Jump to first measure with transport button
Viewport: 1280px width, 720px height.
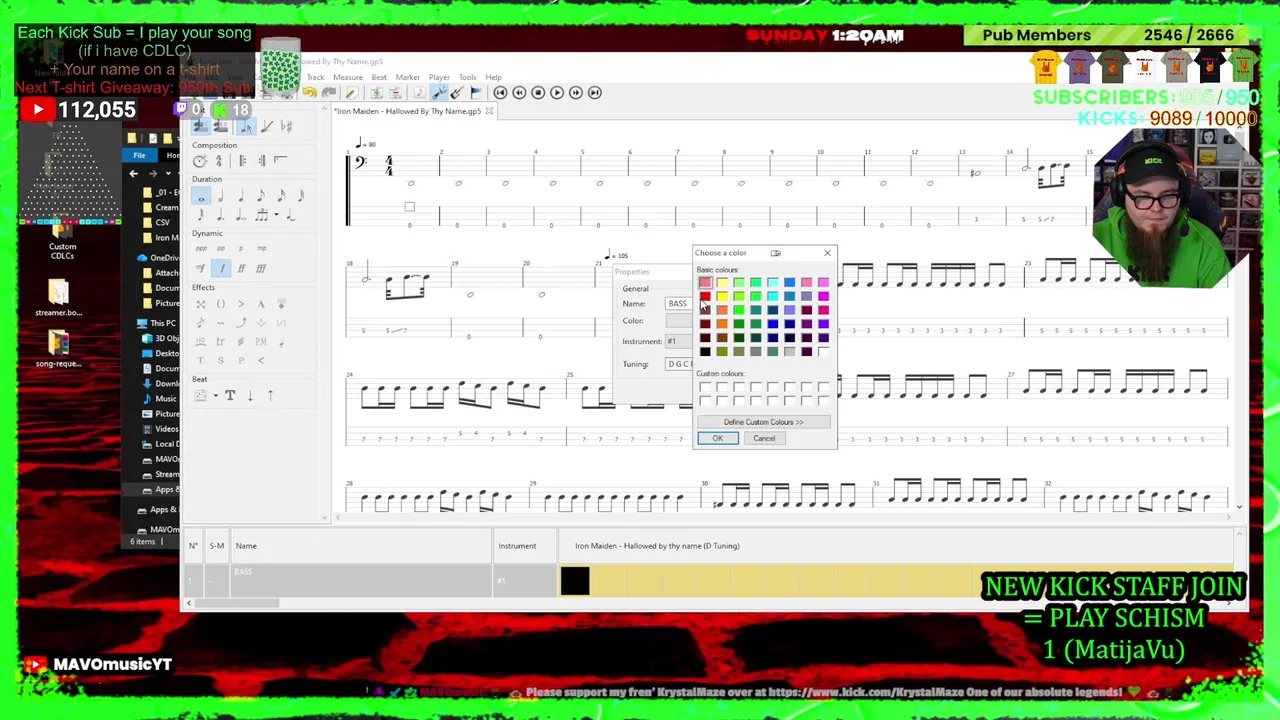click(500, 92)
